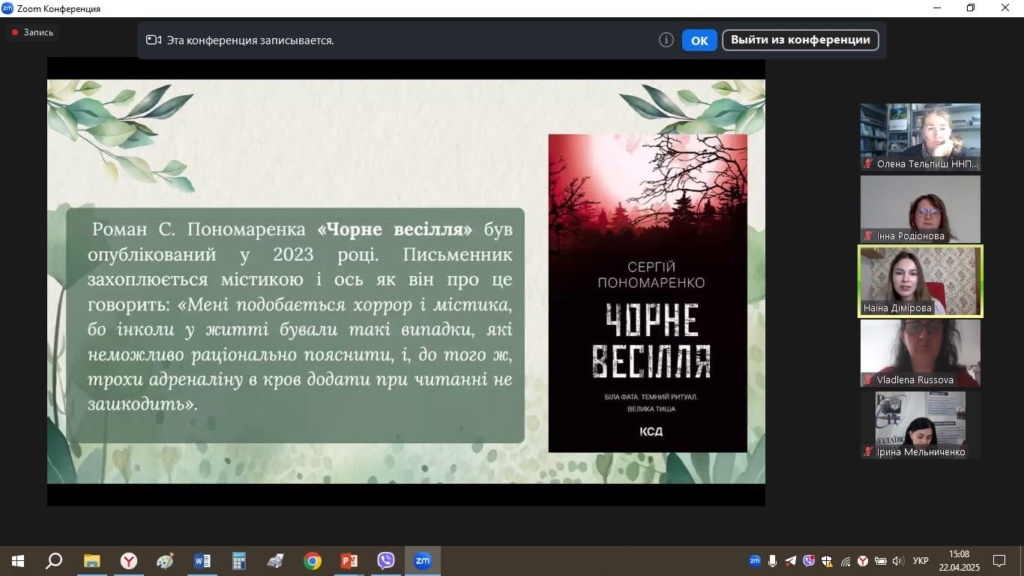
Task: Click the Zoom icon in system tray
Action: pos(755,561)
